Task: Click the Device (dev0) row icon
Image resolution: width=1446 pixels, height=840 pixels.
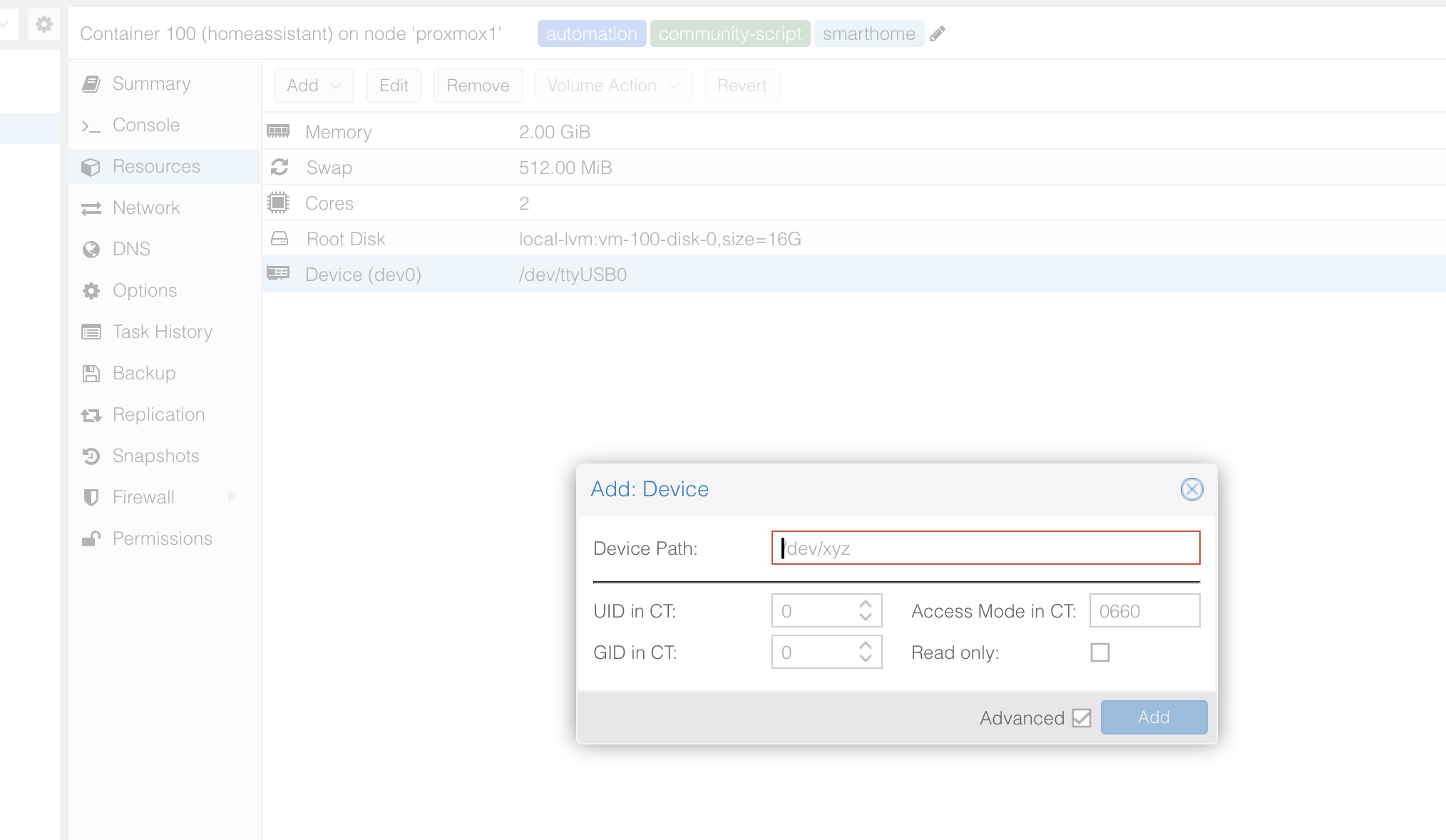Action: click(278, 274)
